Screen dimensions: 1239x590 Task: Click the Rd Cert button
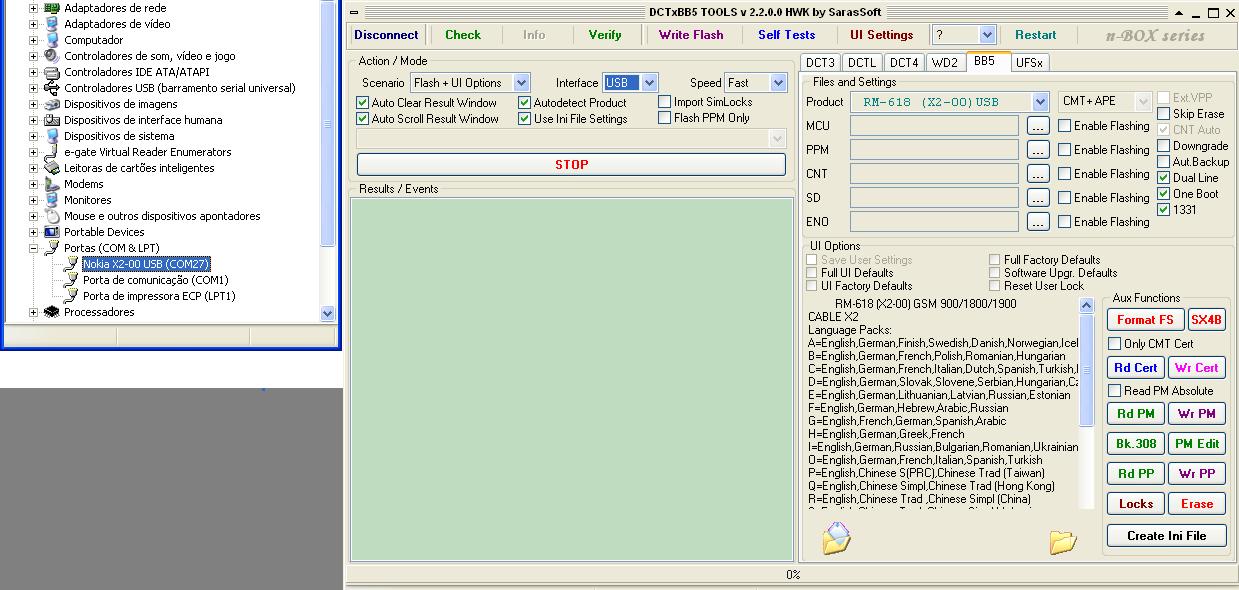click(x=1136, y=368)
